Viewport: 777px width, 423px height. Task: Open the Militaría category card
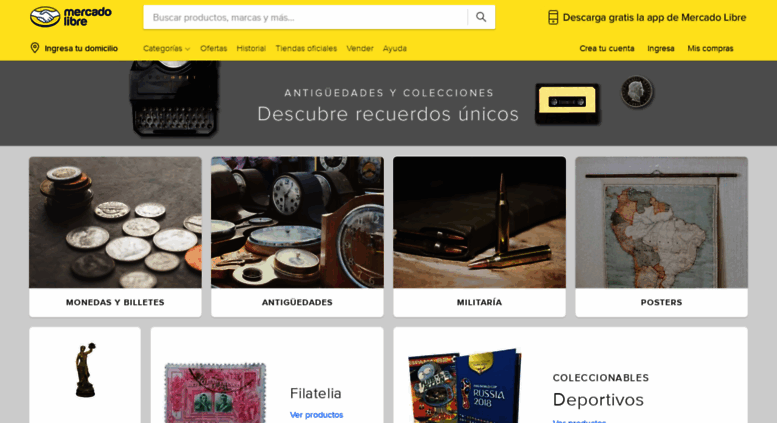(479, 237)
